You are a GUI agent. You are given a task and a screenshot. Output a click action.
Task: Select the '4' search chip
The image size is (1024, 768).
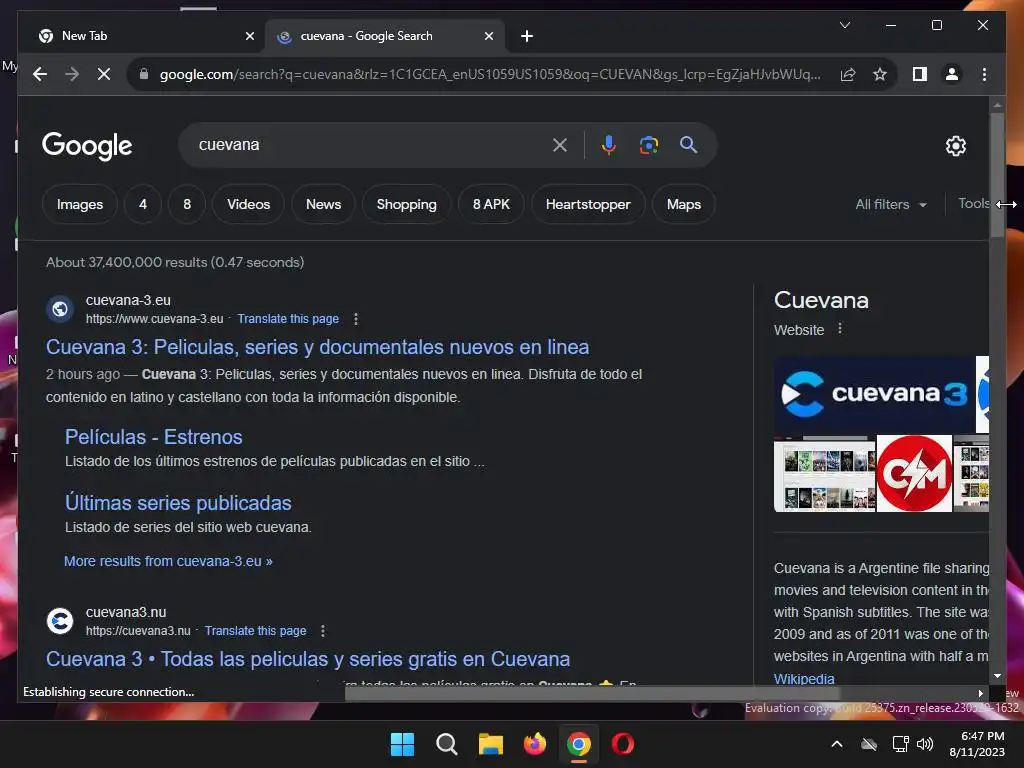142,204
